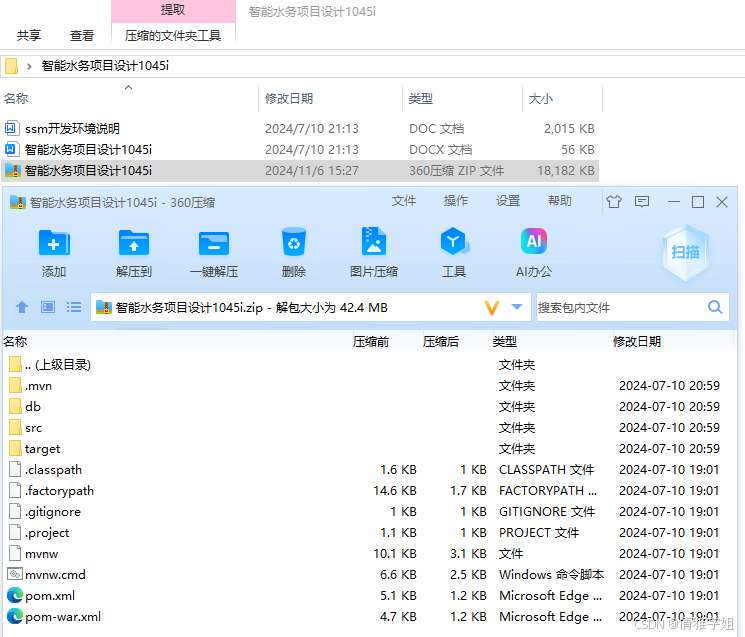745x637 pixels.
Task: Click the 添加 (Add) icon in 360压缩
Action: tap(54, 243)
